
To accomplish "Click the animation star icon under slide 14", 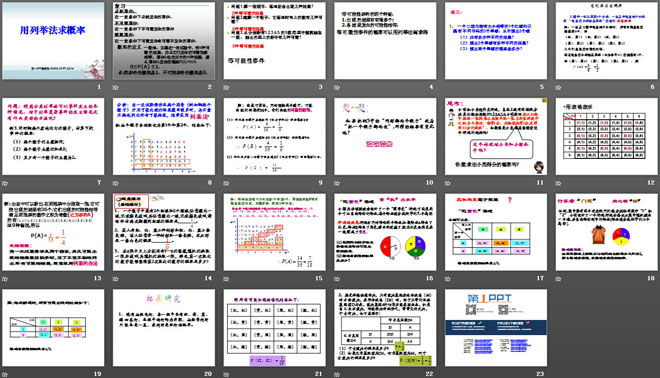I will point(115,279).
